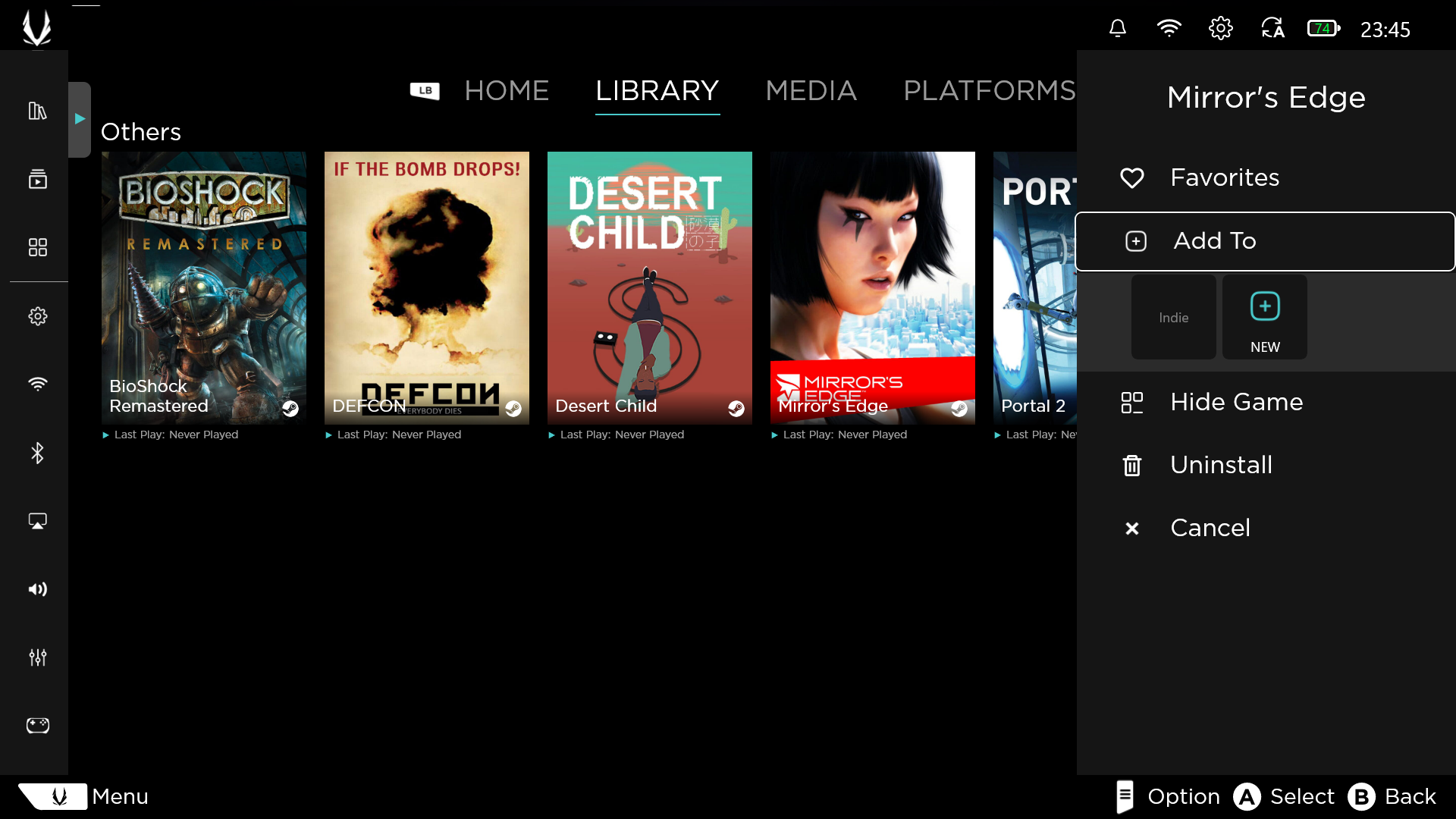This screenshot has height=819, width=1456.
Task: Open settings gear in left sidebar
Action: [37, 316]
